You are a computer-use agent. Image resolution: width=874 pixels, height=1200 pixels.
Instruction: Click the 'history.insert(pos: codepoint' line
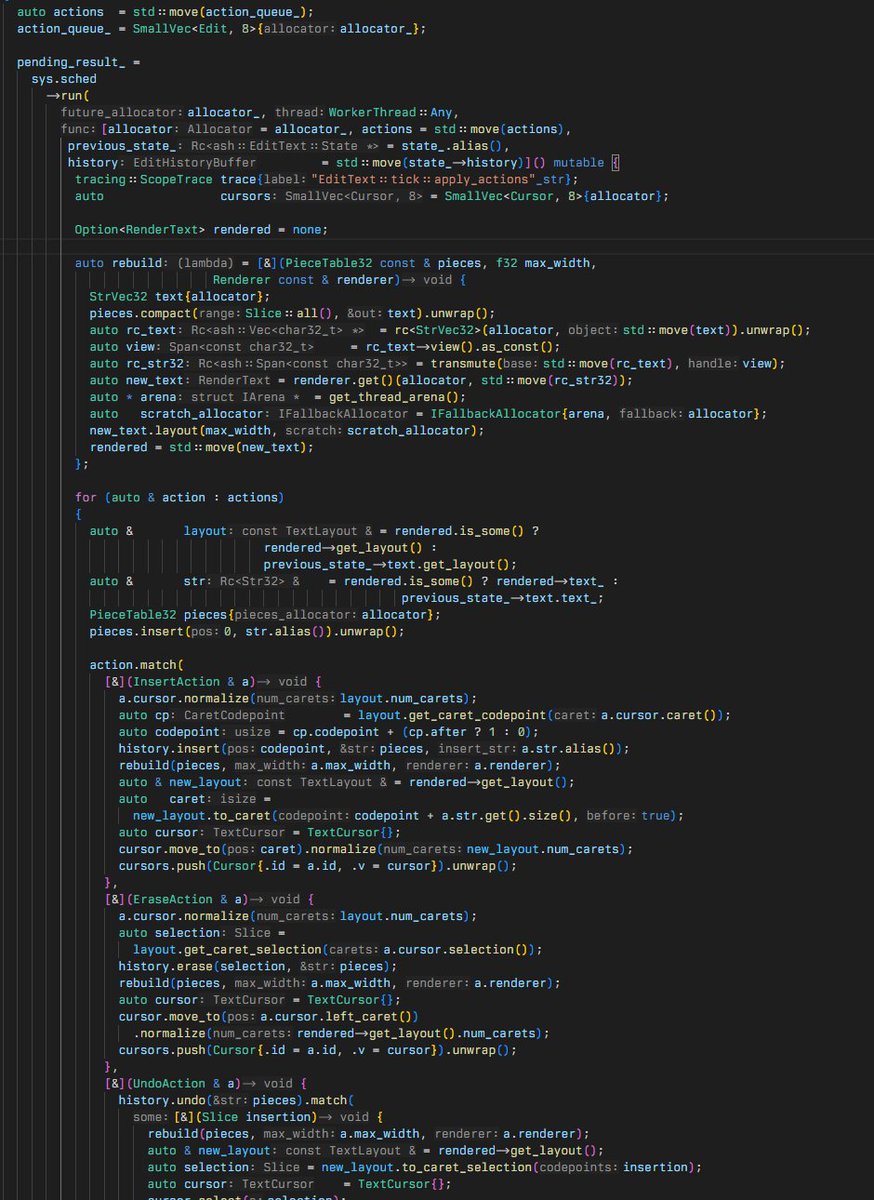pyautogui.click(x=373, y=749)
